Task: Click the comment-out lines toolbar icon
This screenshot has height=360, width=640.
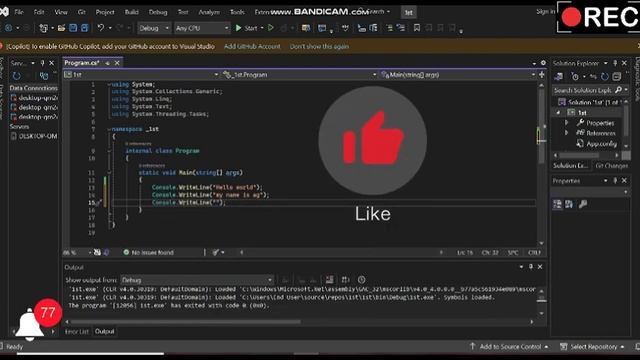Action: click(389, 28)
